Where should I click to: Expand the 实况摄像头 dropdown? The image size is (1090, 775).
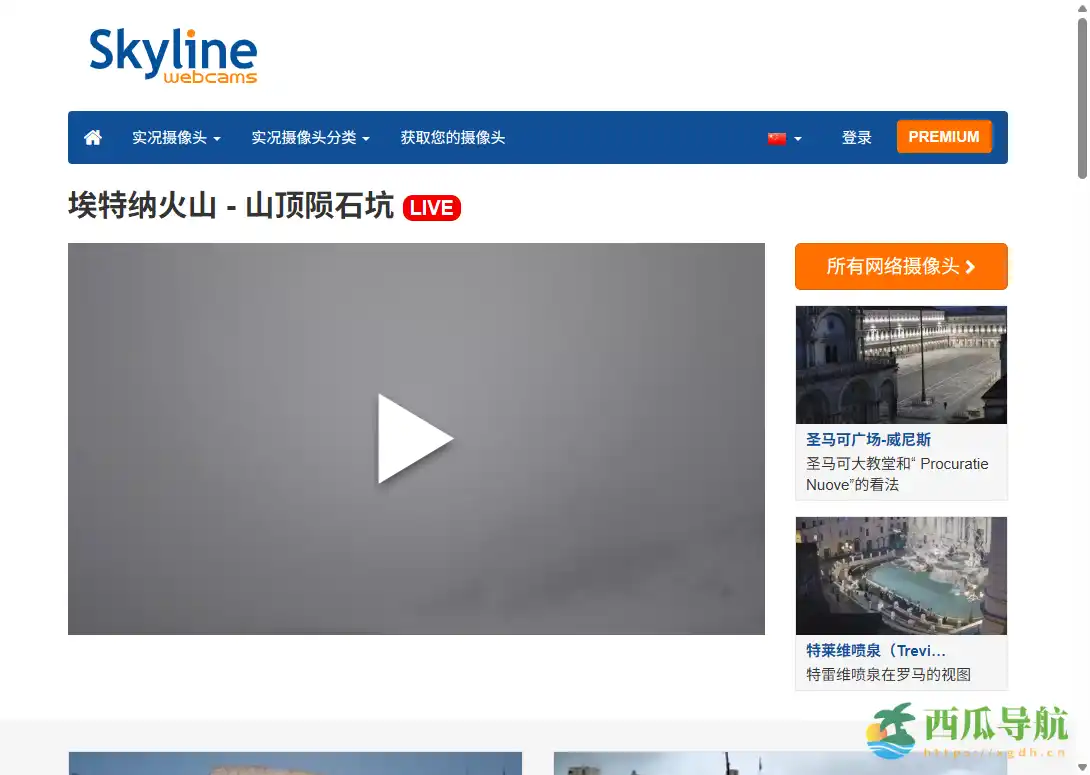coord(176,137)
